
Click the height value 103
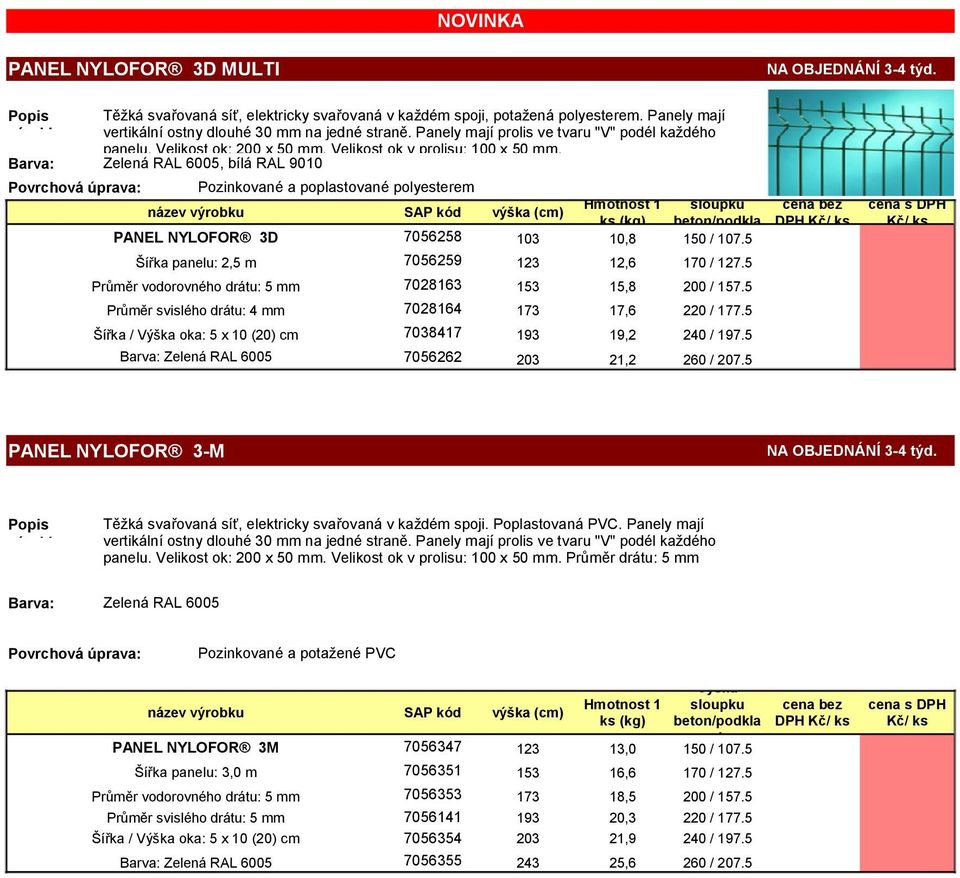click(x=528, y=239)
